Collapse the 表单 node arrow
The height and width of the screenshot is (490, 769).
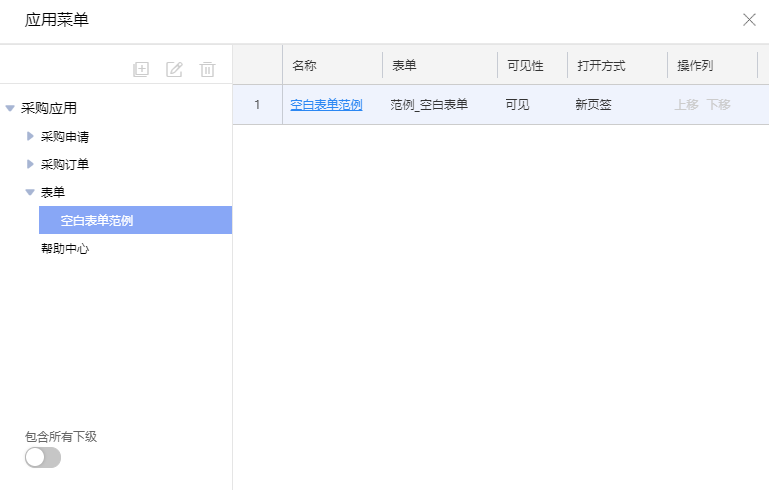pyautogui.click(x=30, y=192)
